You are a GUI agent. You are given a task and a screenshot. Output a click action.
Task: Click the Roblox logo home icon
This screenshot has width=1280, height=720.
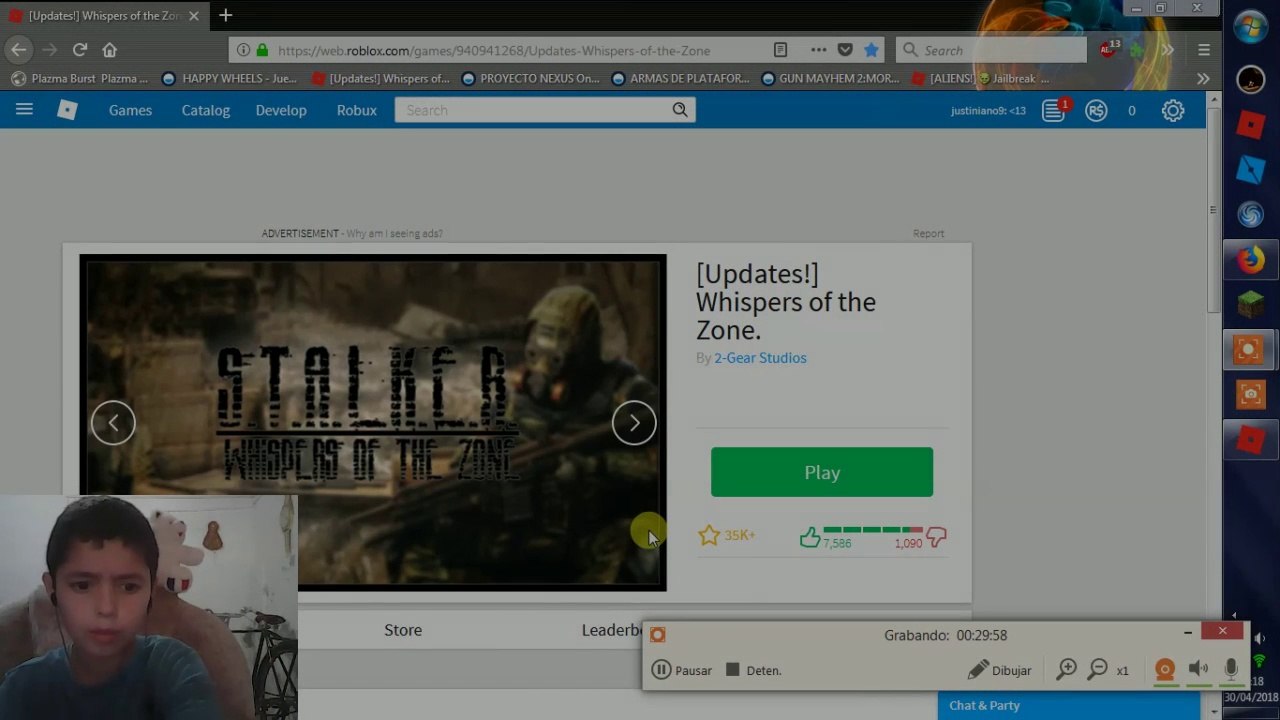point(67,110)
